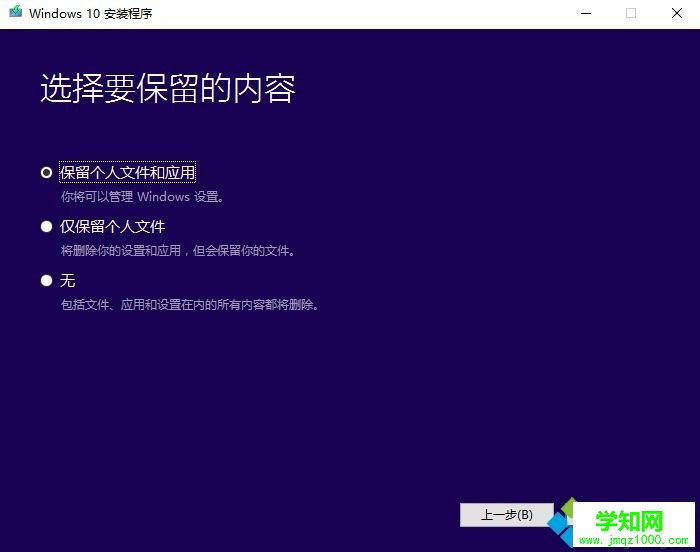The width and height of the screenshot is (700, 552).
Task: Go back with 上一步(B) button
Action: (x=507, y=515)
